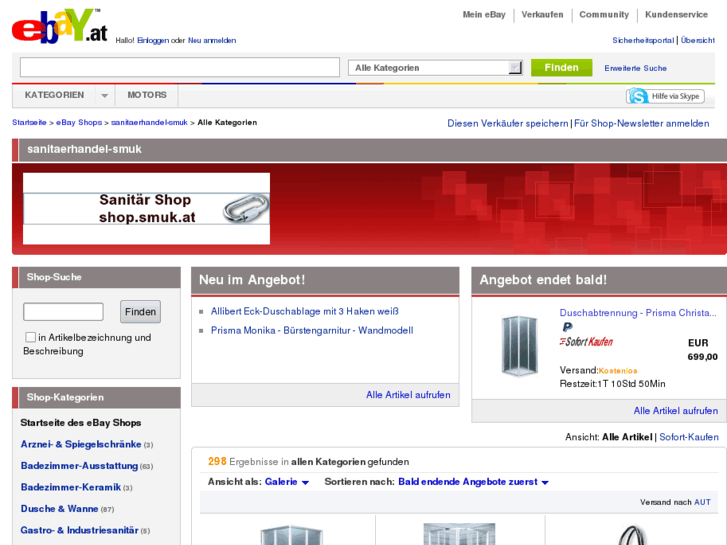Open Allibert Eck-Duschablage listing

point(305,311)
